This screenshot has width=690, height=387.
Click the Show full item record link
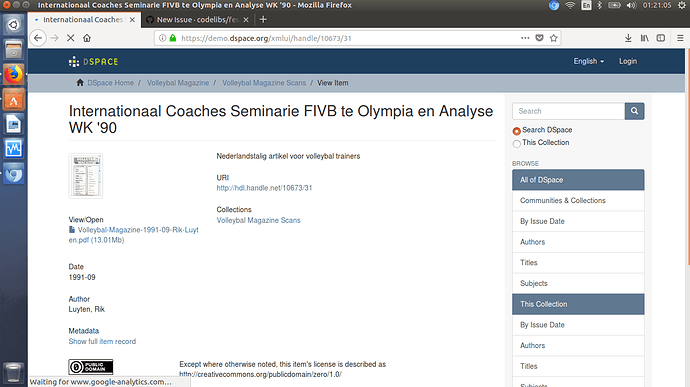[x=102, y=341]
